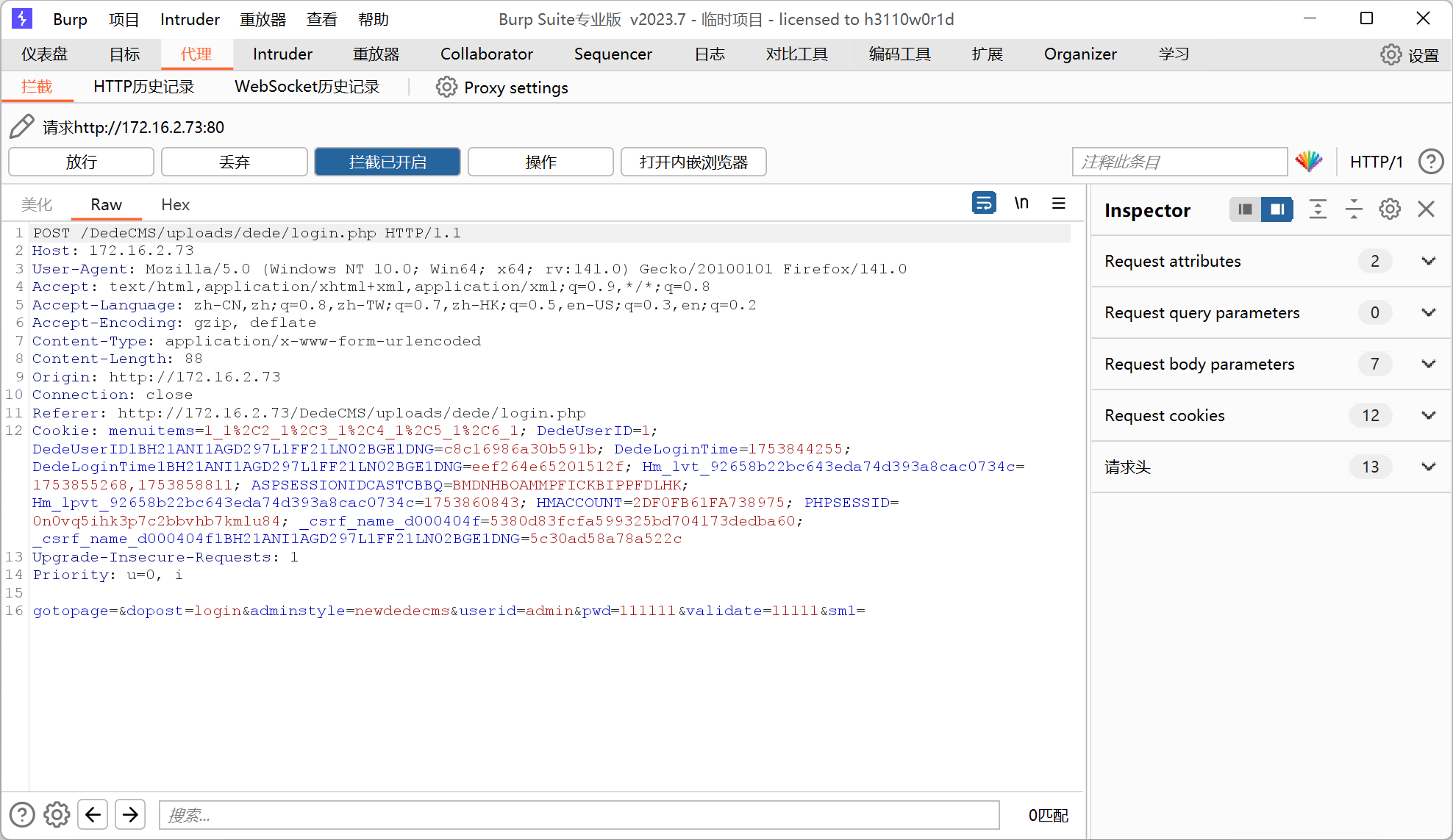The width and height of the screenshot is (1453, 840).
Task: Switch to the 重放器 tool tab
Action: pyautogui.click(x=376, y=54)
